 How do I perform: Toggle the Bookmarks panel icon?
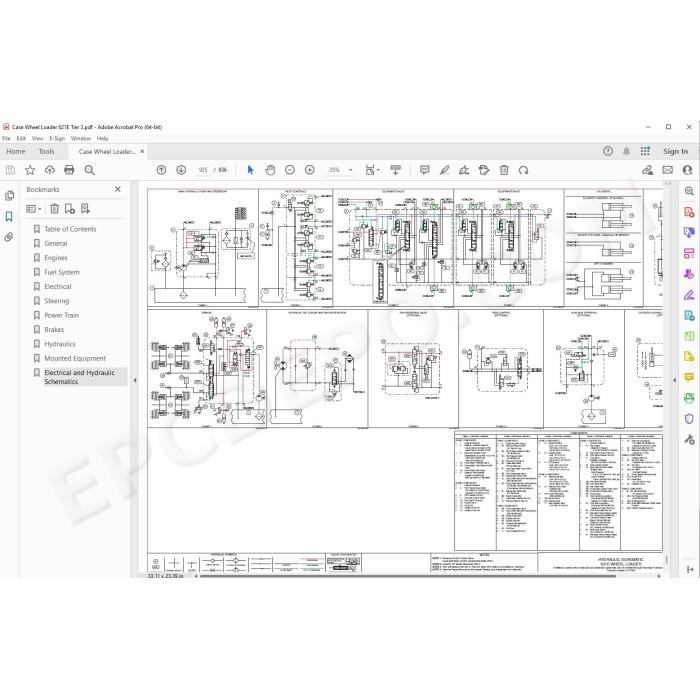coord(8,217)
